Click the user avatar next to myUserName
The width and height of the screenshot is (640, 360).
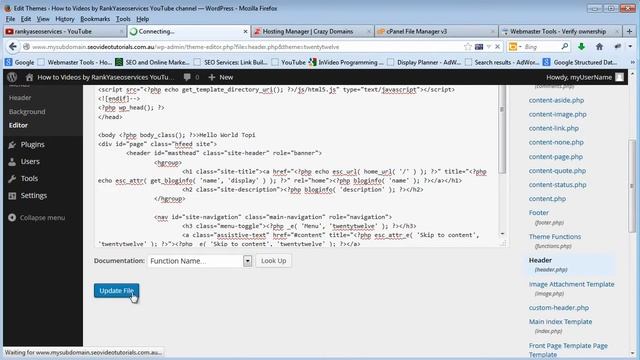tap(620, 77)
